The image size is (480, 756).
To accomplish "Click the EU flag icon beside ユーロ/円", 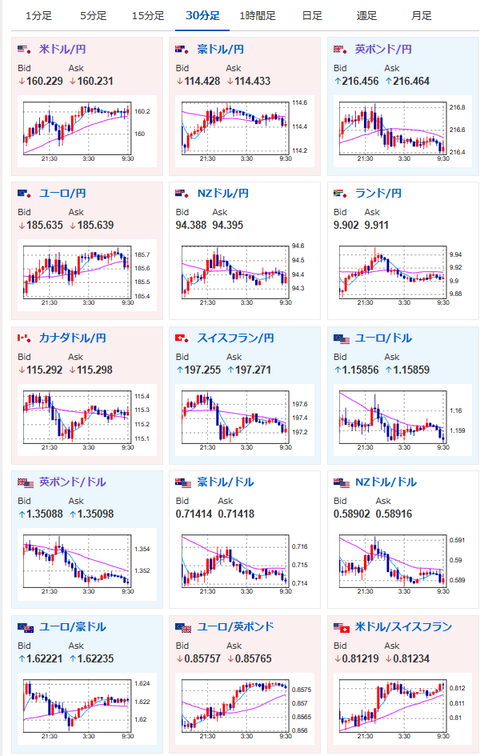I will point(25,193).
